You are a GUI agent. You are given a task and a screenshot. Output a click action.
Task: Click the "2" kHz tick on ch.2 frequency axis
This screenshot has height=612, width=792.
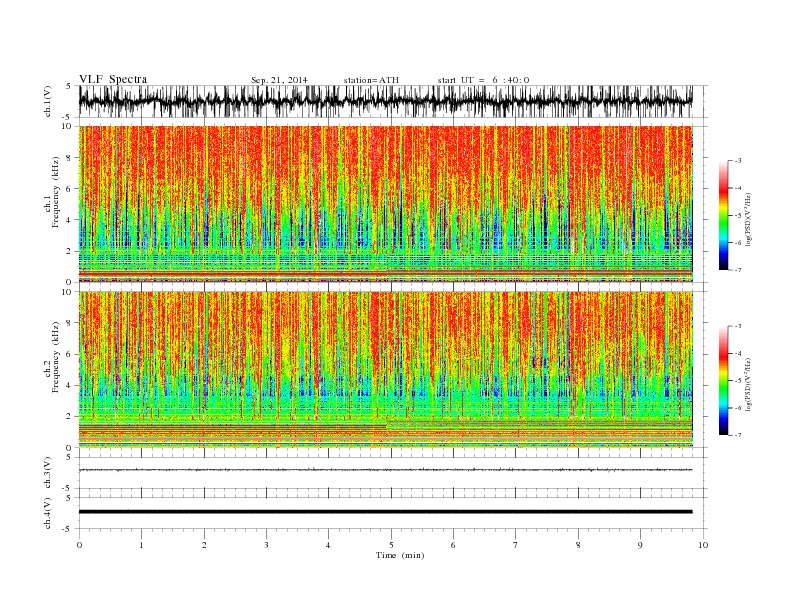point(69,417)
